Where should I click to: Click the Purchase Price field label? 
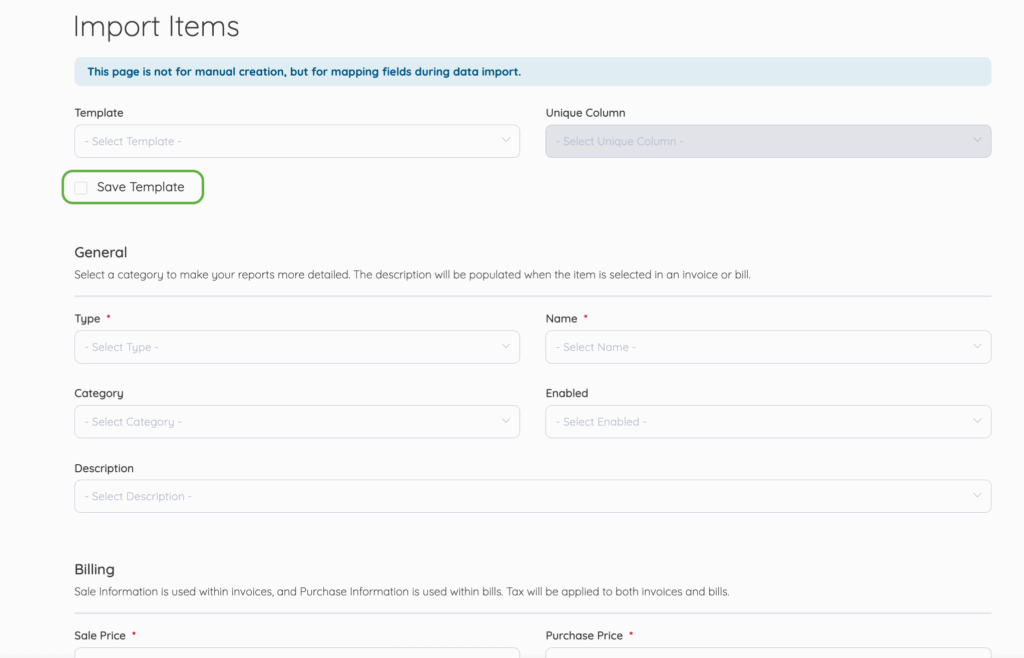[x=584, y=635]
